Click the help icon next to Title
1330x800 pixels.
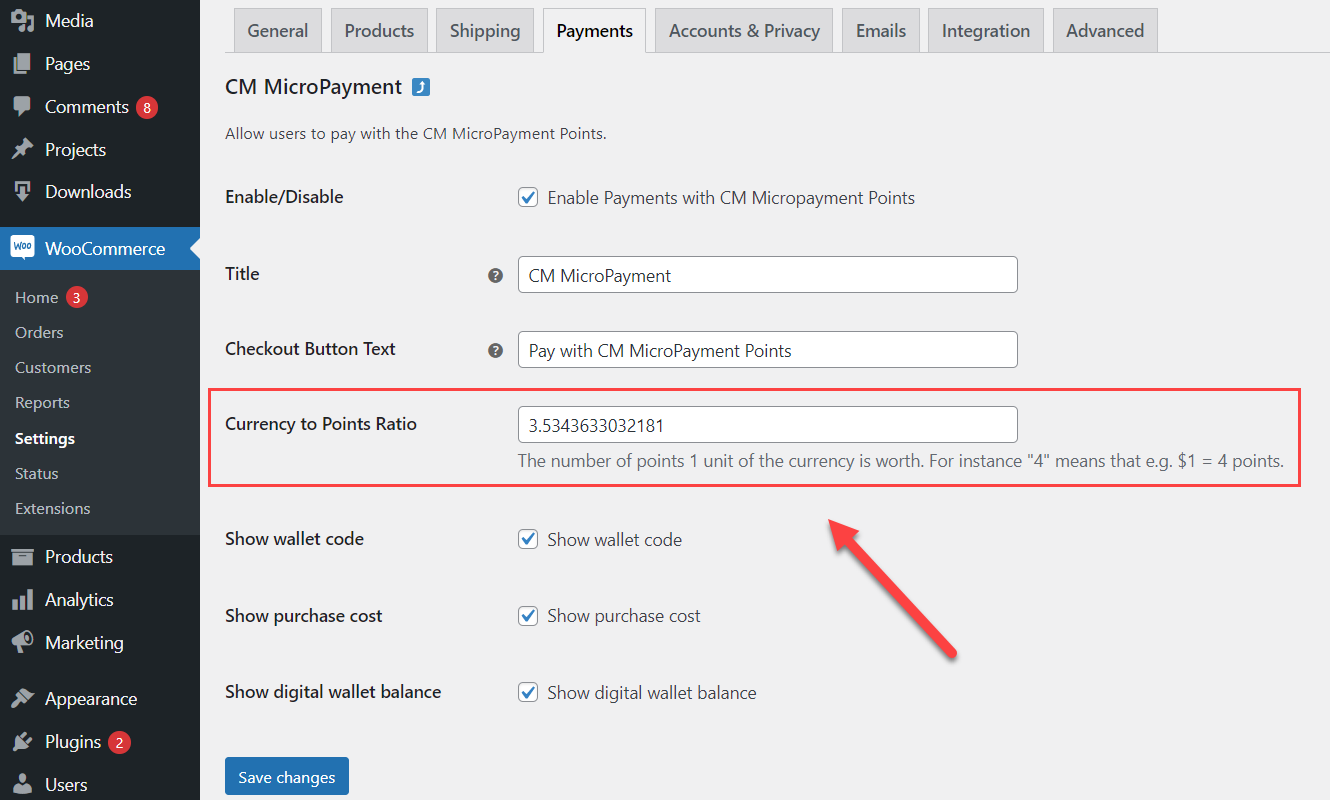[495, 275]
